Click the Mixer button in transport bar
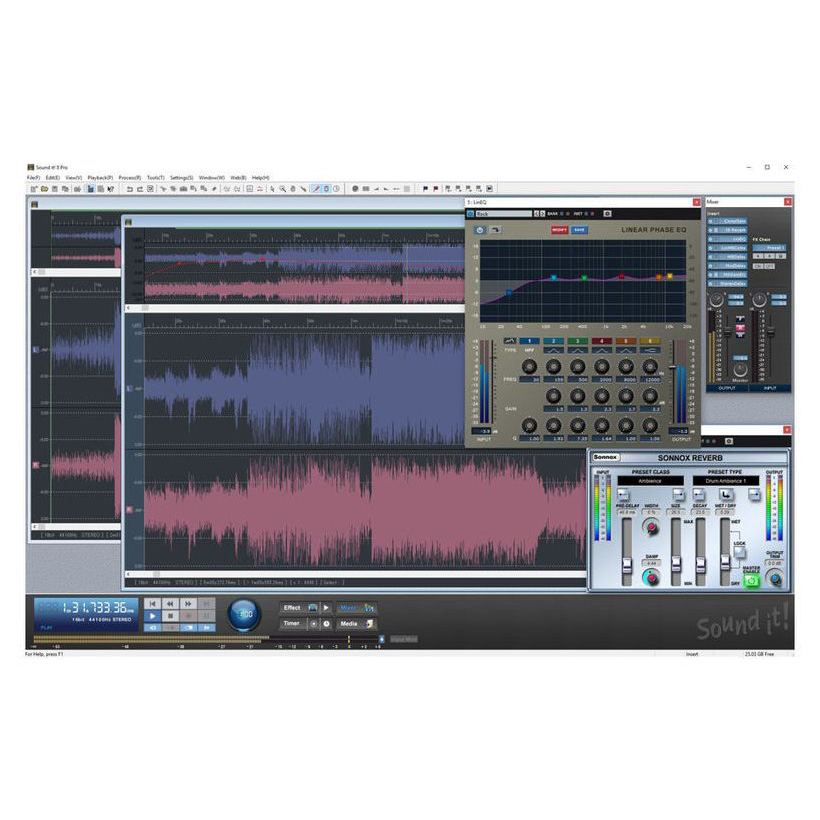820x820 pixels. (x=356, y=608)
